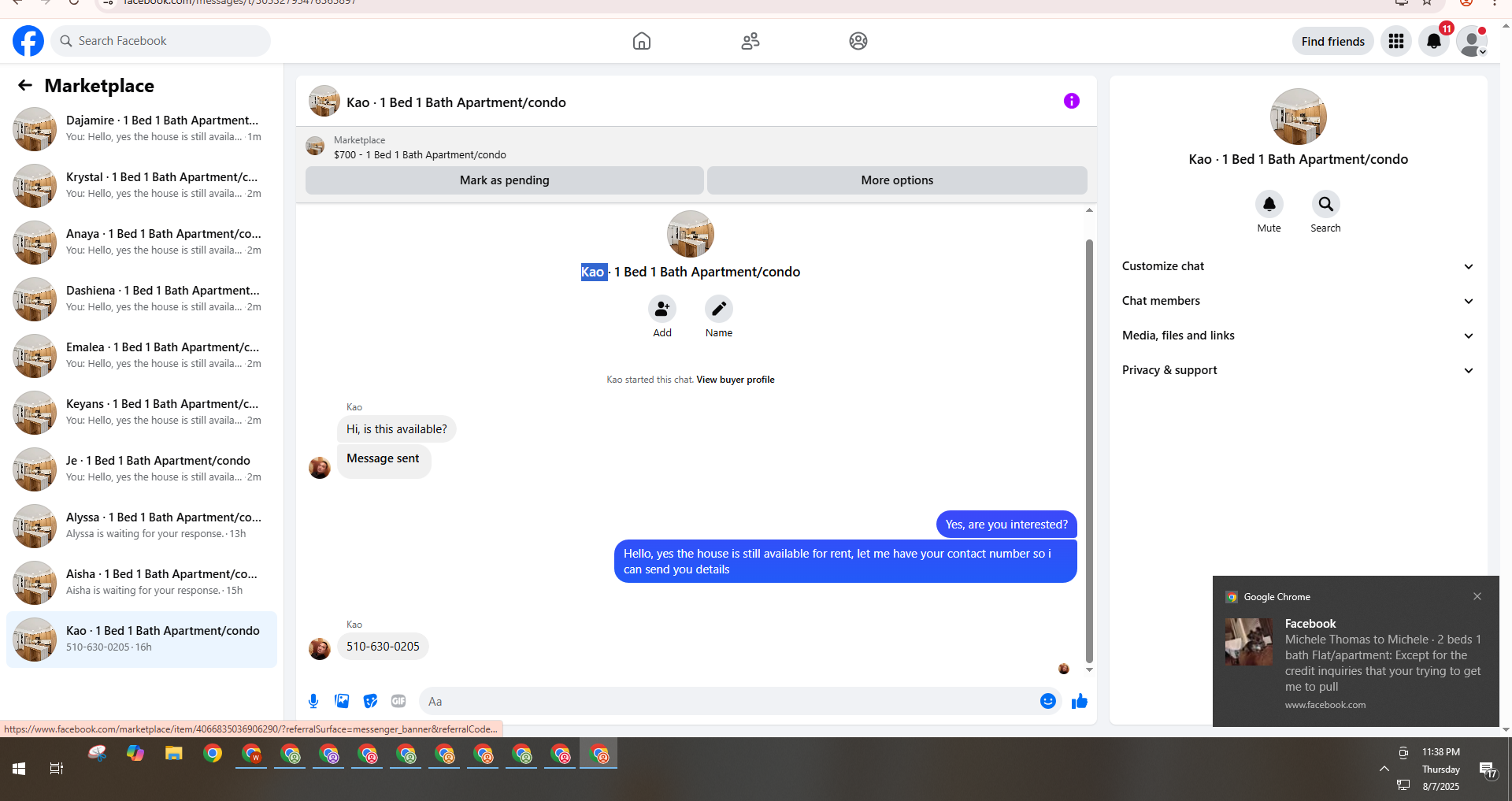Click Find friends button
This screenshot has width=1512, height=801.
(1333, 41)
